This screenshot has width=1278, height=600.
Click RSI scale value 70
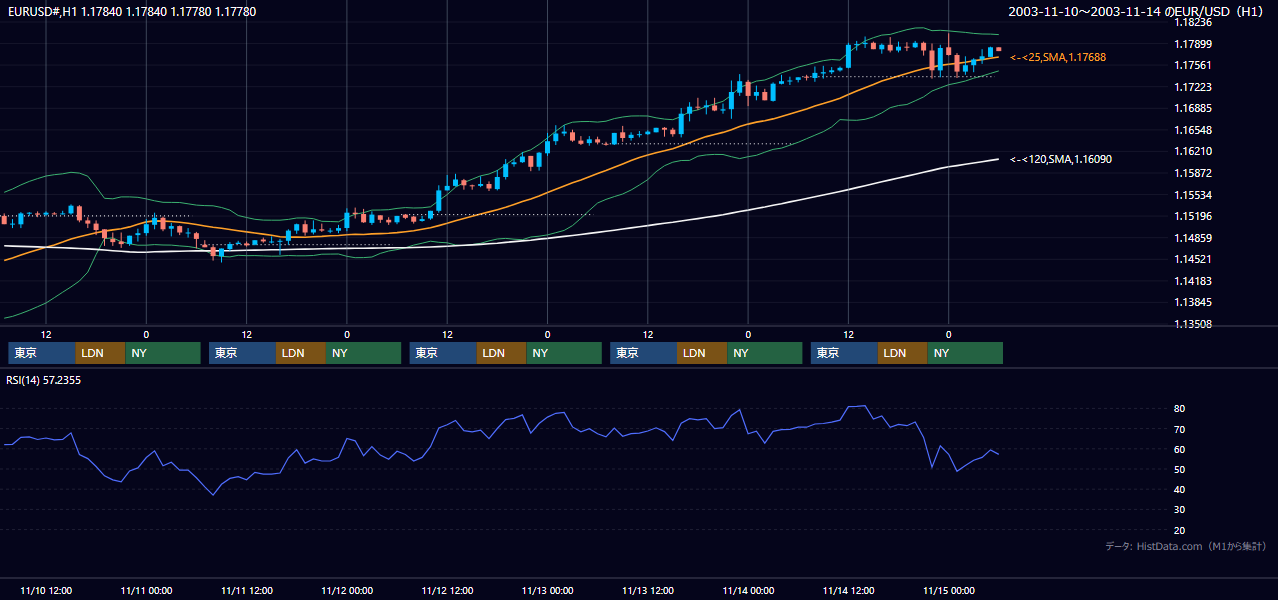pyautogui.click(x=1179, y=429)
